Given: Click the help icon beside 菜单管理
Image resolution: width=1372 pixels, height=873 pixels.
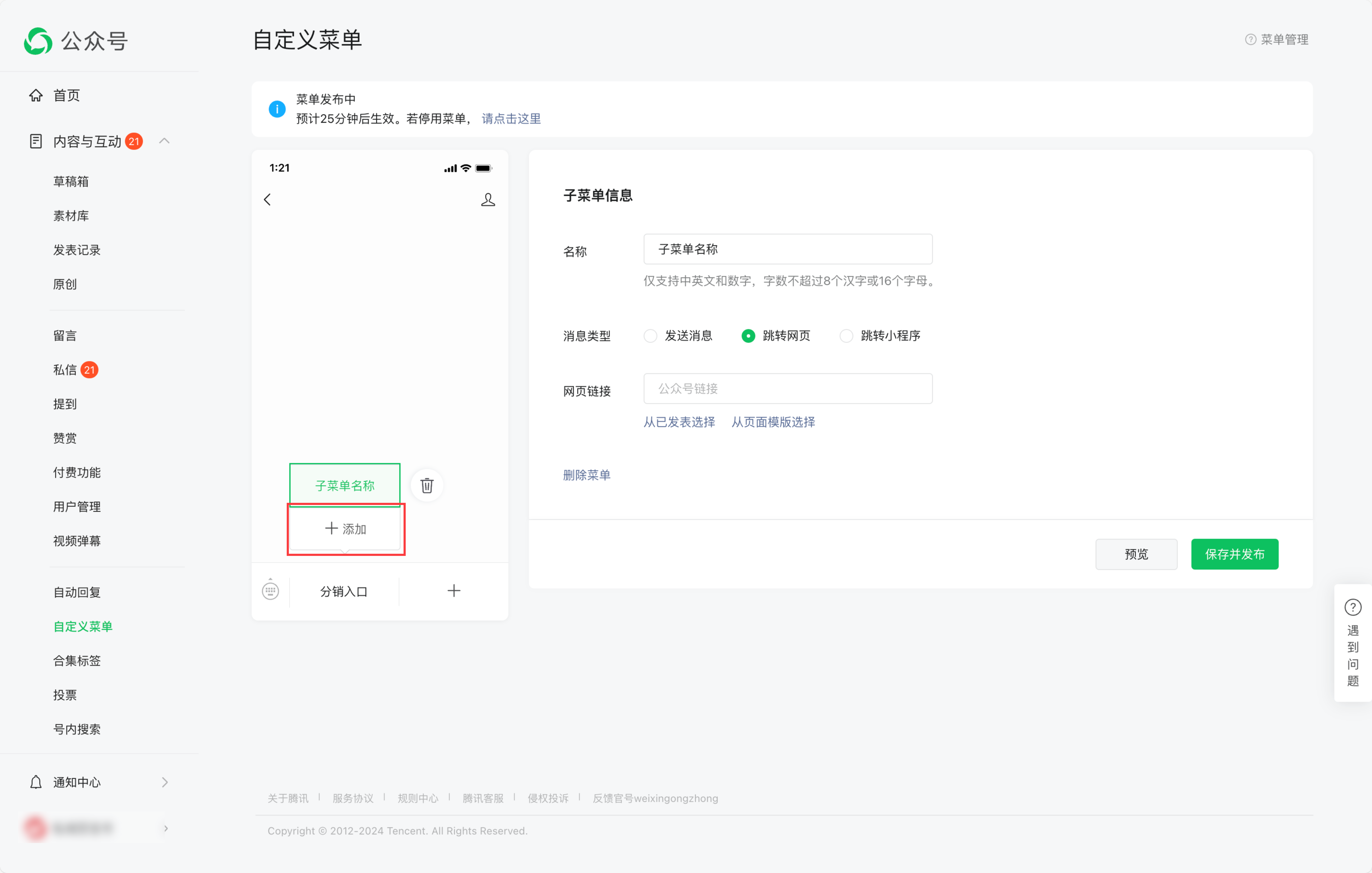Looking at the screenshot, I should [x=1251, y=39].
